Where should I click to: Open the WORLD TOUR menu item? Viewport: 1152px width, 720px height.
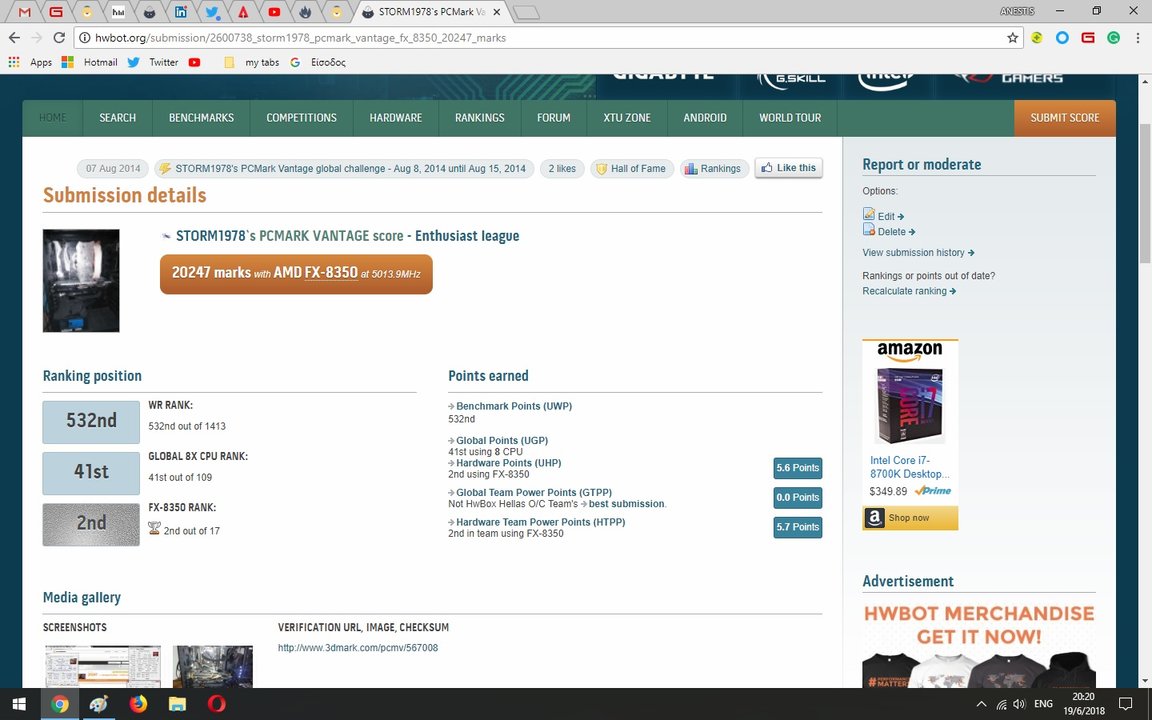(x=790, y=118)
